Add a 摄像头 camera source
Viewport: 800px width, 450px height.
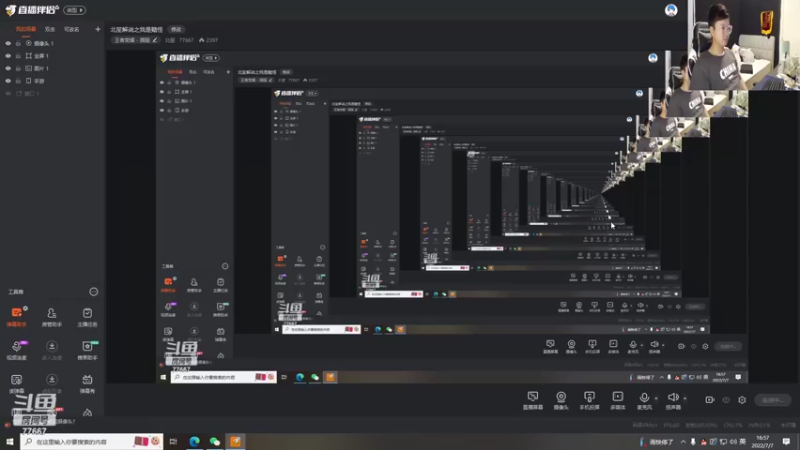561,400
